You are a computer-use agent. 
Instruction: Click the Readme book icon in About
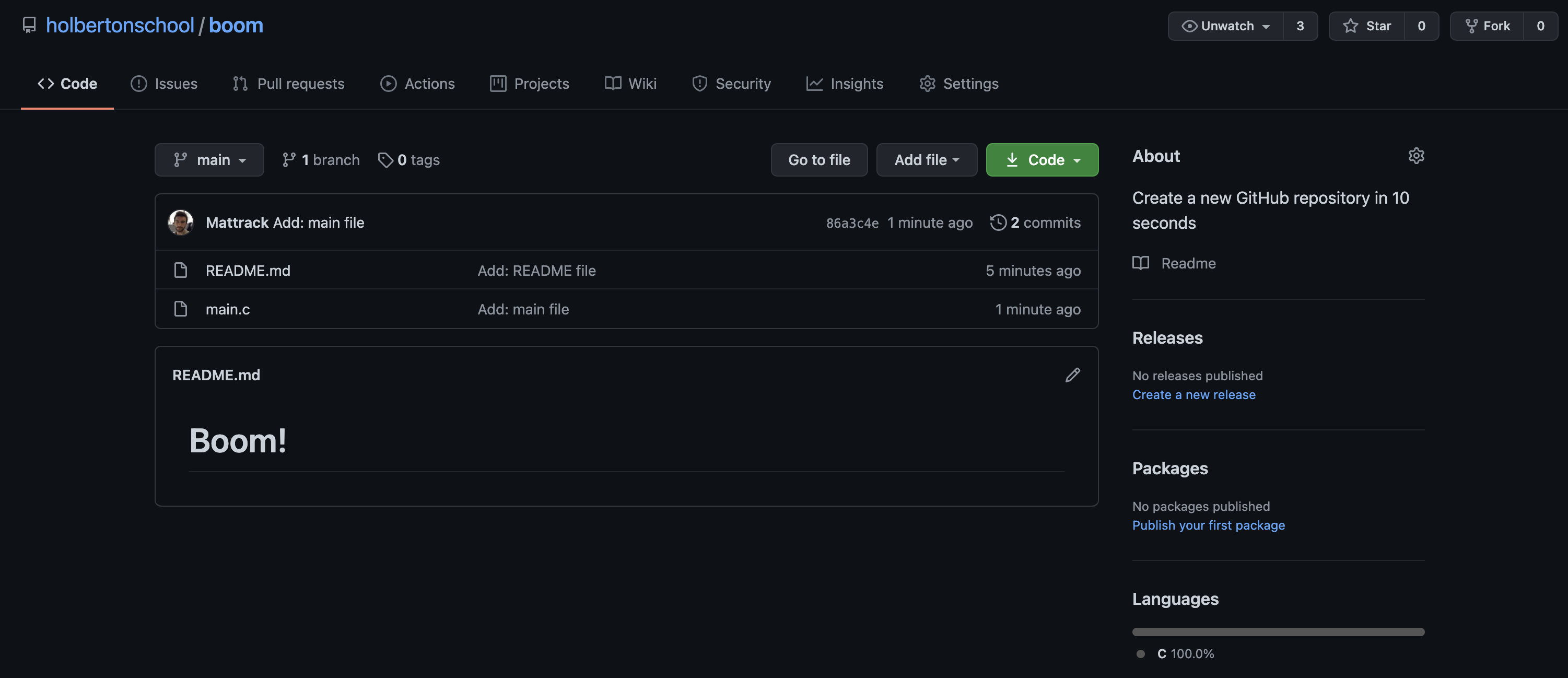point(1140,263)
